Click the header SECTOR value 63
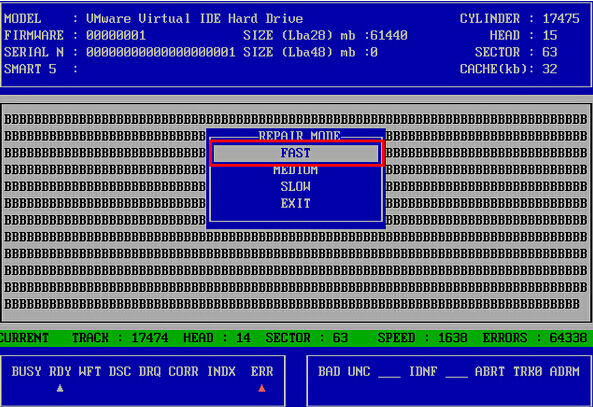 [x=550, y=52]
